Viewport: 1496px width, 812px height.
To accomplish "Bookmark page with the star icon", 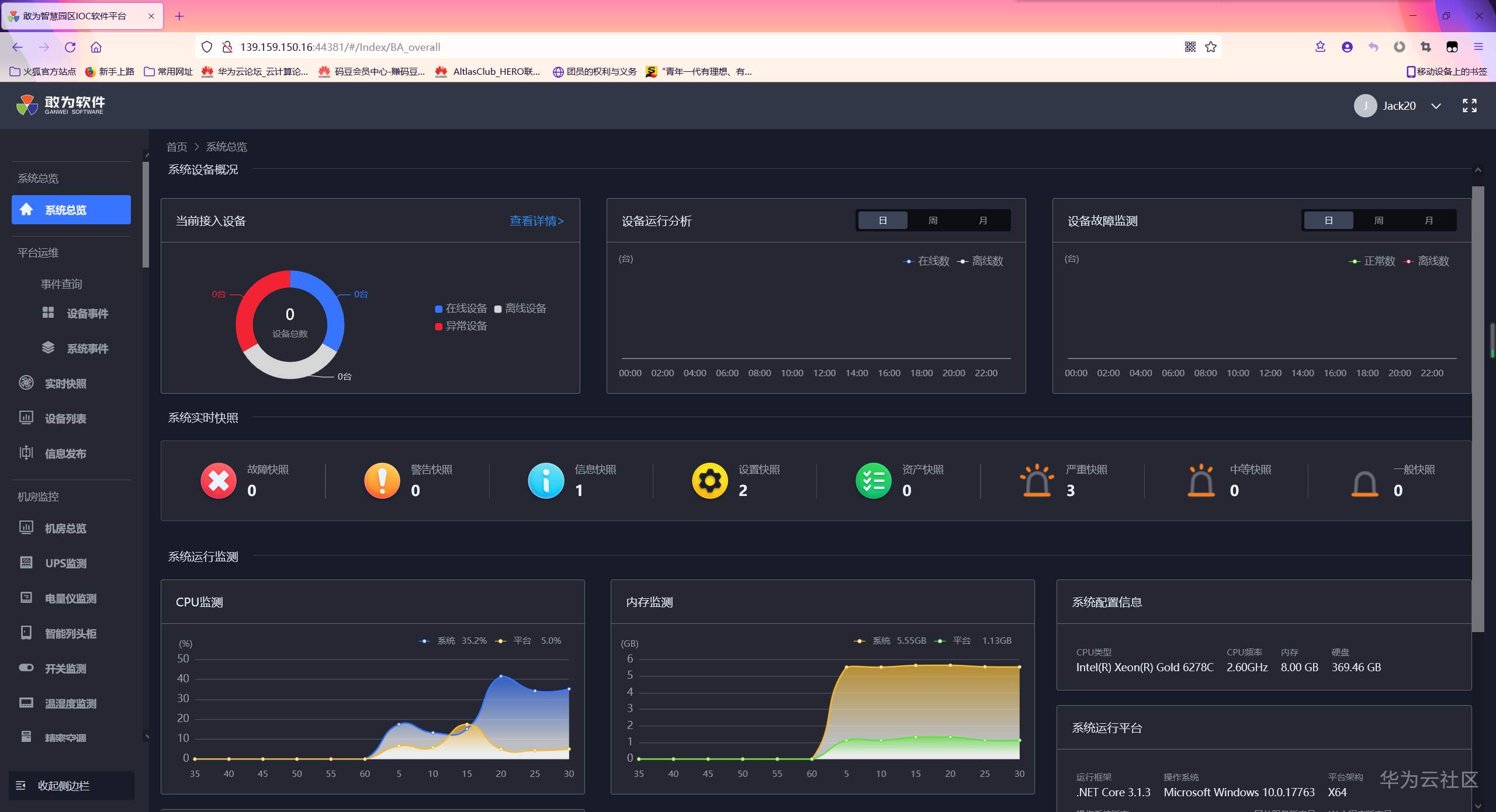I will point(1211,47).
